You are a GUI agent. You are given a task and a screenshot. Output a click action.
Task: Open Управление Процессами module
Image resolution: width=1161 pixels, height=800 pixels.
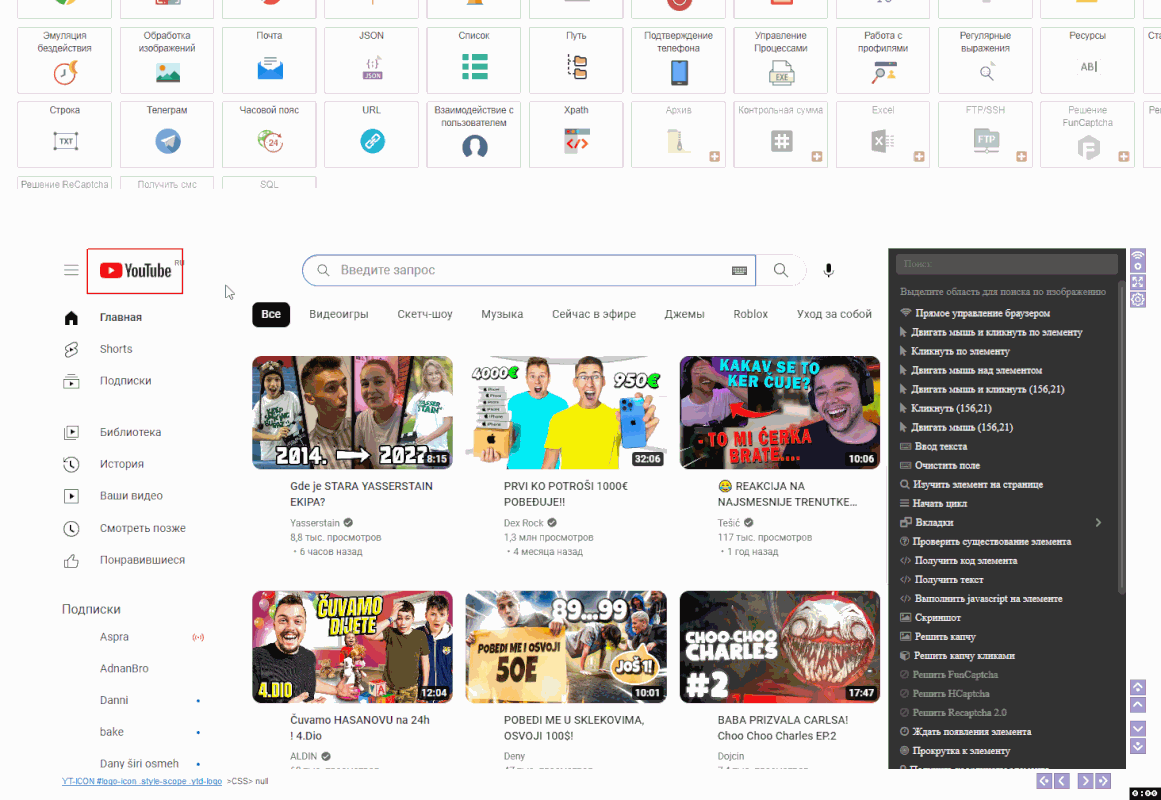(780, 60)
